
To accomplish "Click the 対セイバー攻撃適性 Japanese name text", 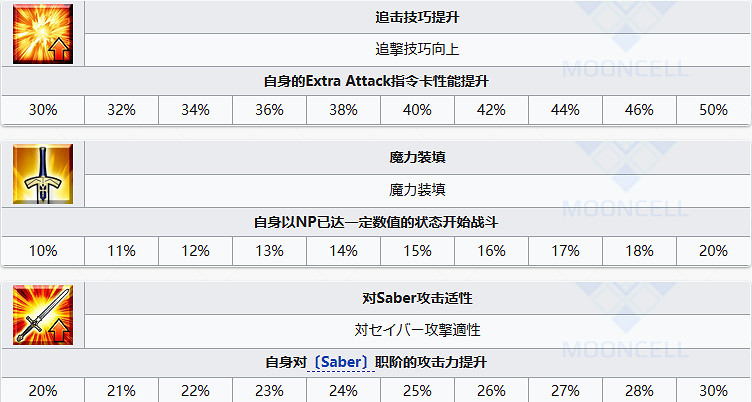I will click(417, 329).
